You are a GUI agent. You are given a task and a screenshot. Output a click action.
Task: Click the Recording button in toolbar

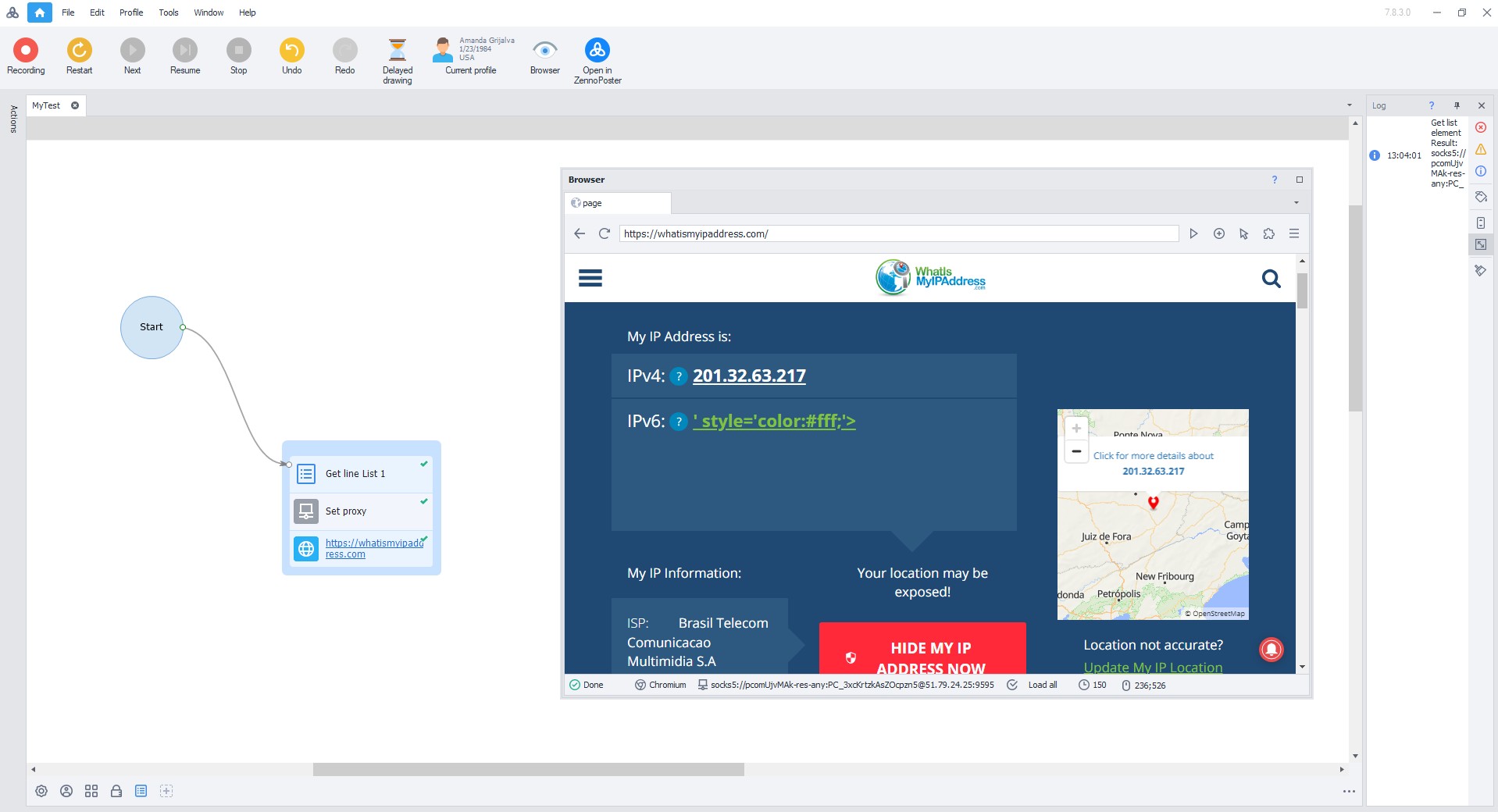[26, 51]
